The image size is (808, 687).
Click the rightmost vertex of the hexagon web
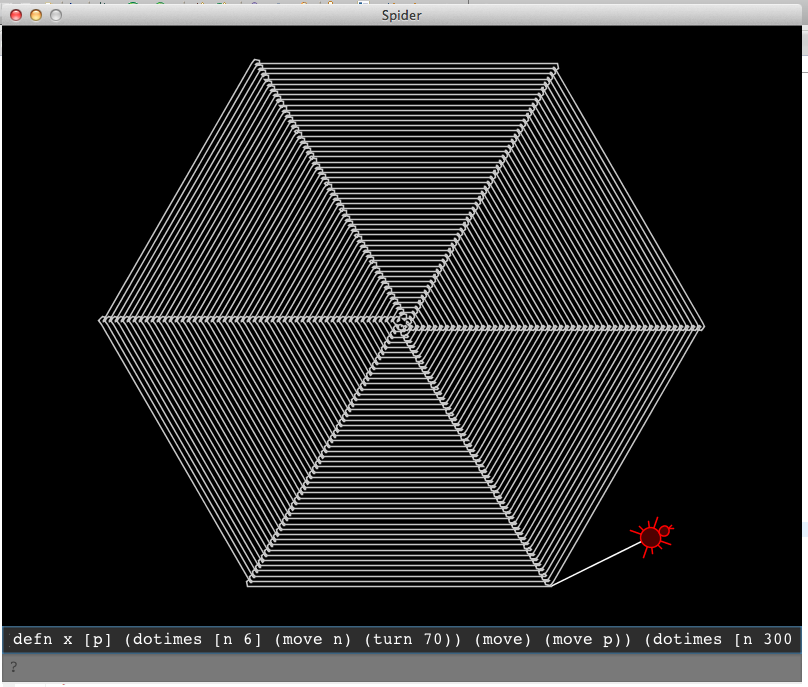(x=703, y=326)
